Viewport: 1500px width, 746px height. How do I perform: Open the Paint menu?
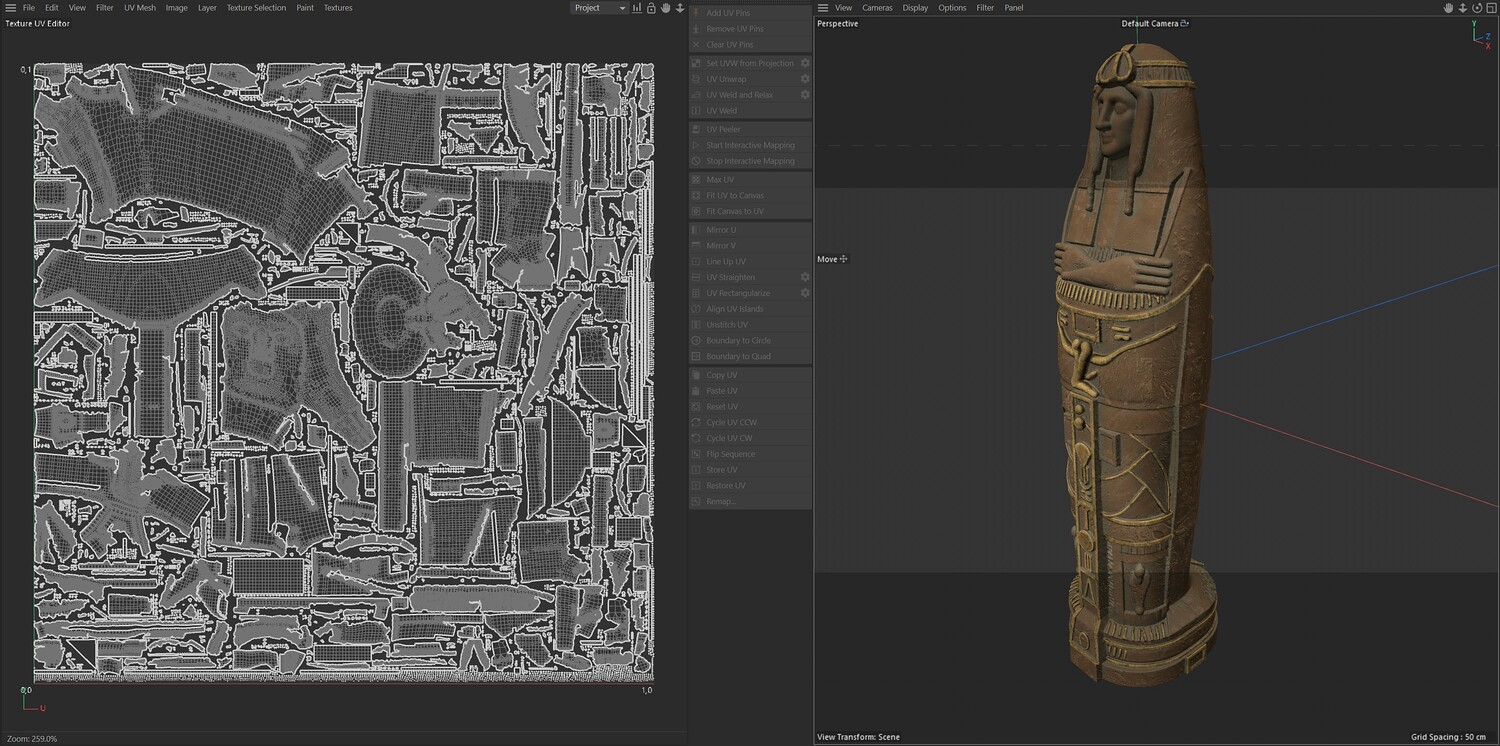[305, 8]
